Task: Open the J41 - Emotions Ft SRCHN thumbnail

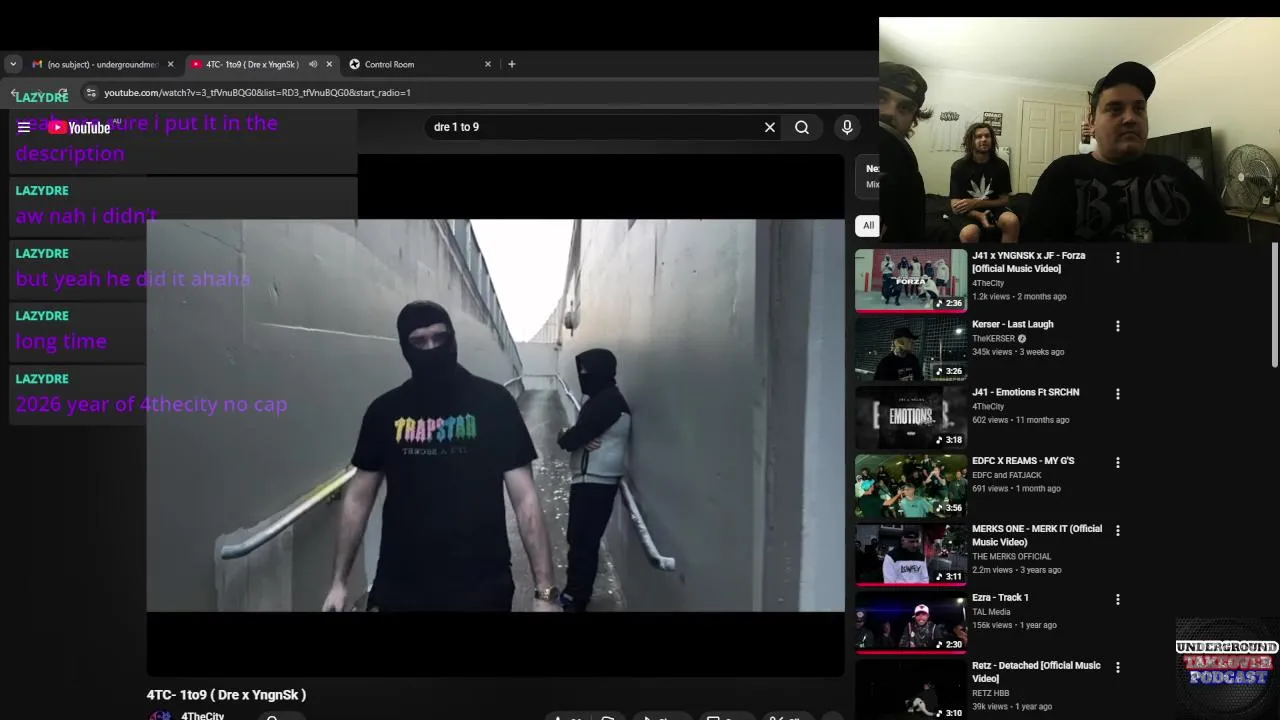Action: (911, 417)
